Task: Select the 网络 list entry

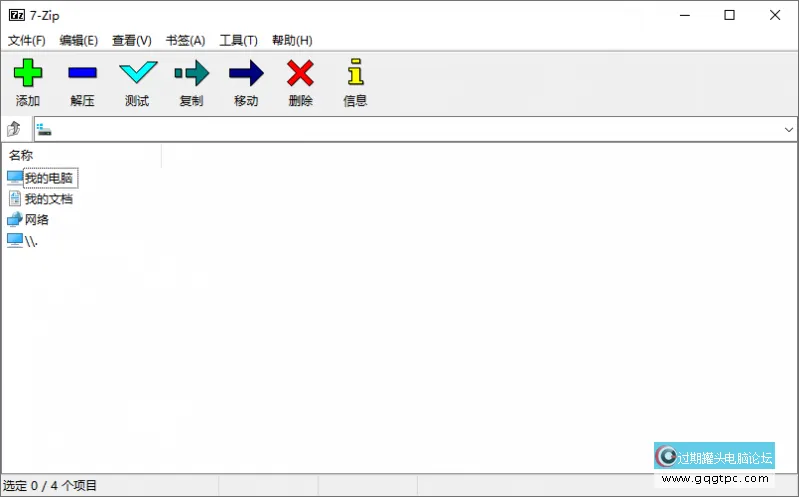Action: (x=37, y=220)
